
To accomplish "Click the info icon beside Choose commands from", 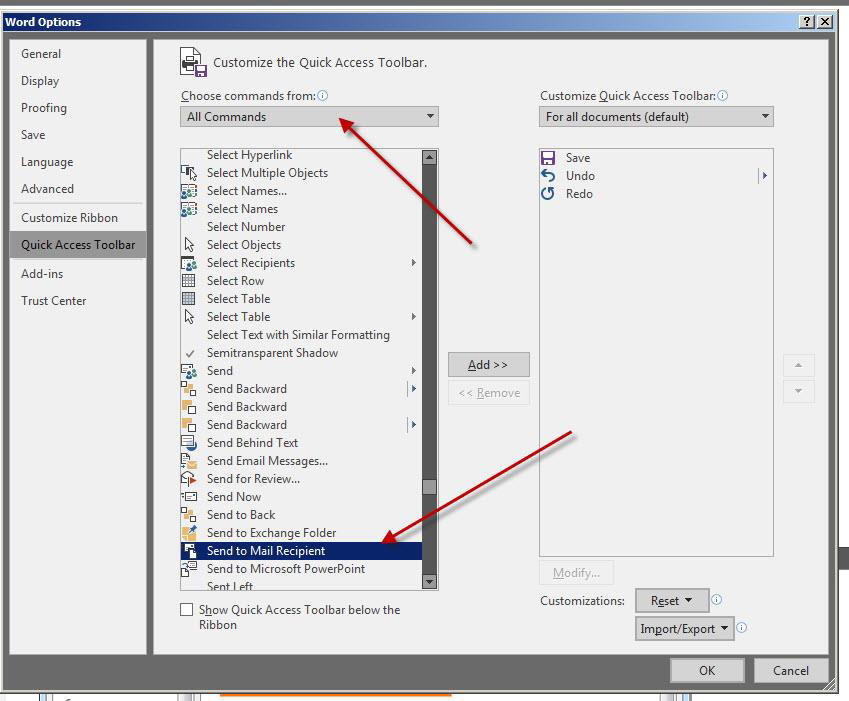I will tap(323, 96).
